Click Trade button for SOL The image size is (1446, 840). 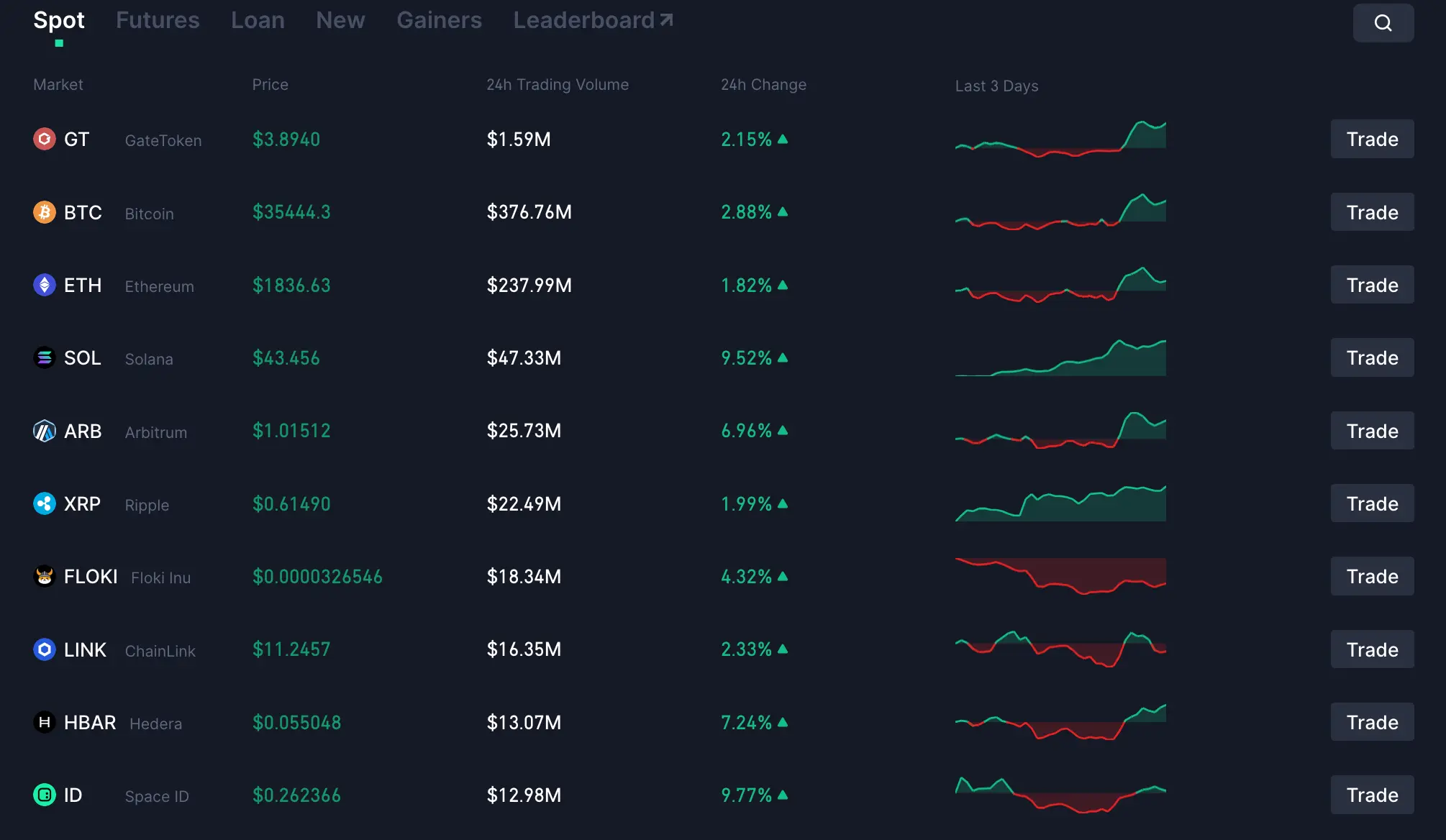(x=1372, y=357)
